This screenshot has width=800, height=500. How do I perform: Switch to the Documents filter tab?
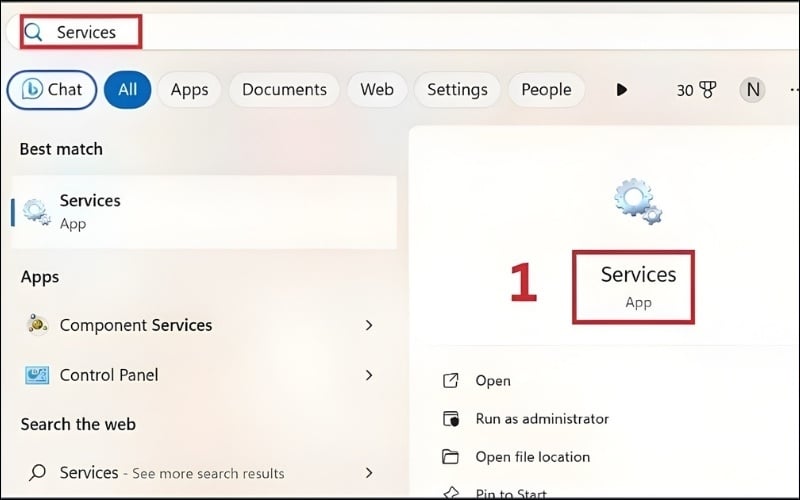(284, 90)
